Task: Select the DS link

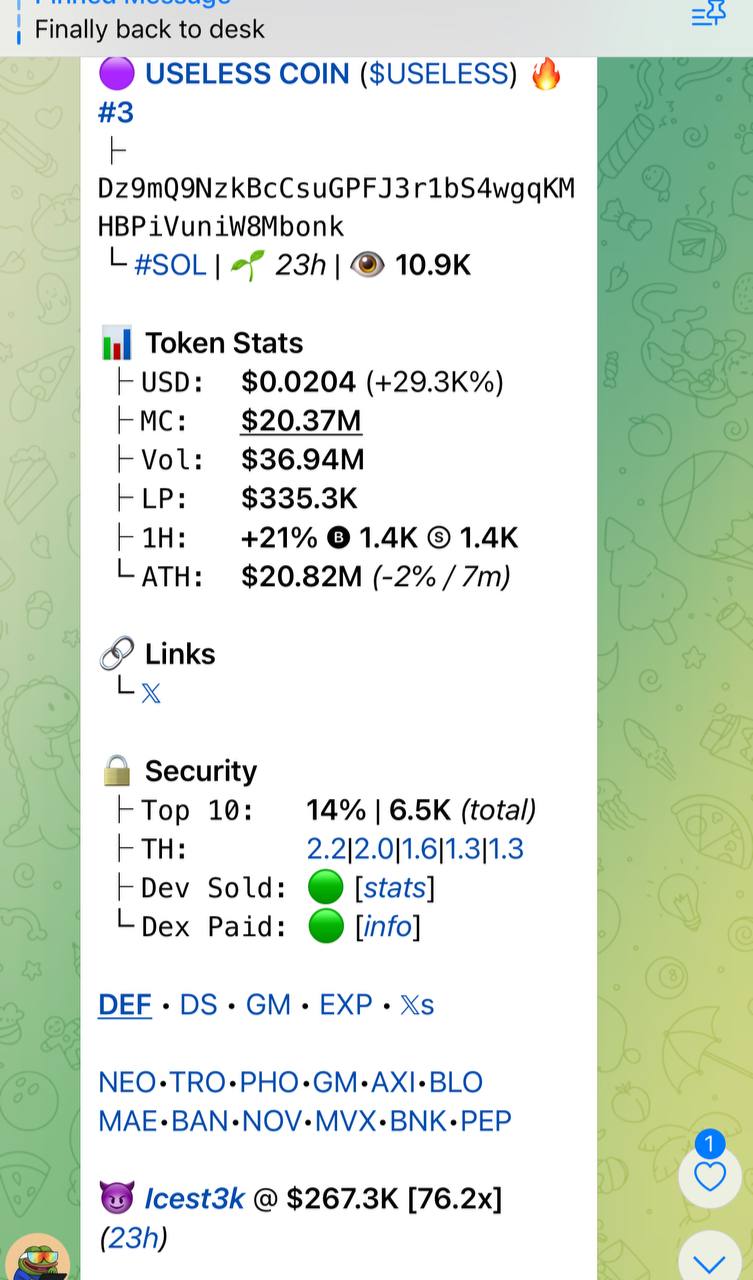Action: click(198, 1005)
